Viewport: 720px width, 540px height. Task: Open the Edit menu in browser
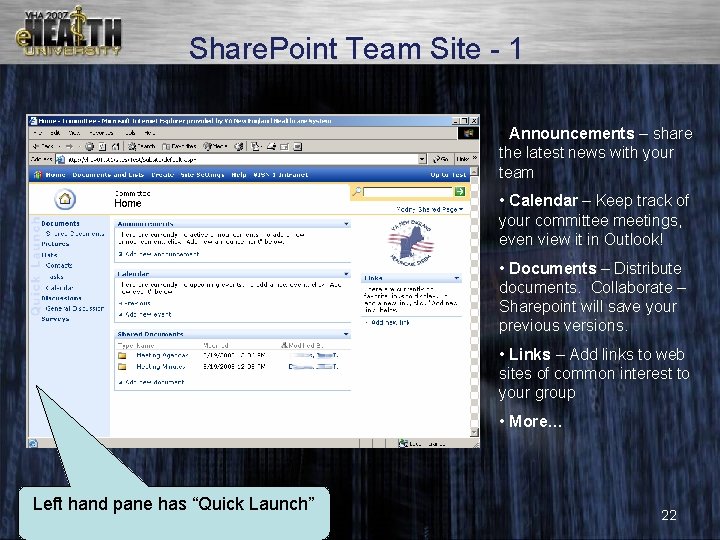55,133
